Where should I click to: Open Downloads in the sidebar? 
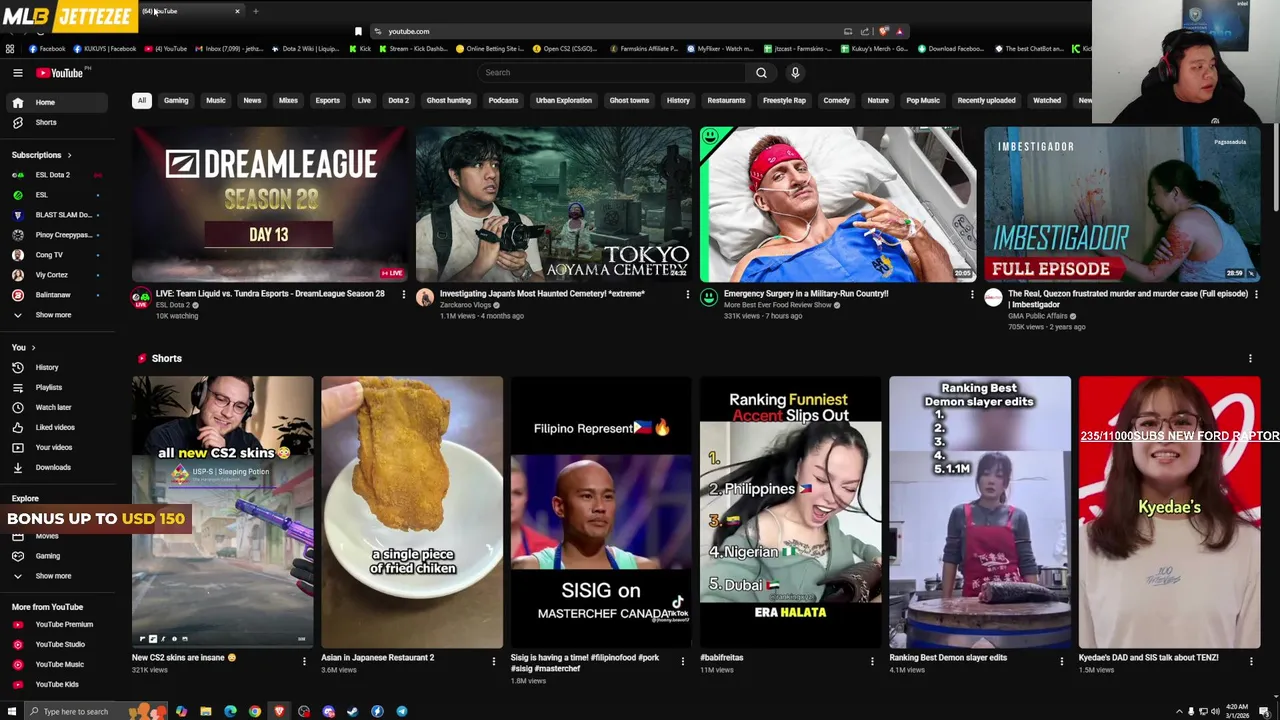[x=56, y=467]
